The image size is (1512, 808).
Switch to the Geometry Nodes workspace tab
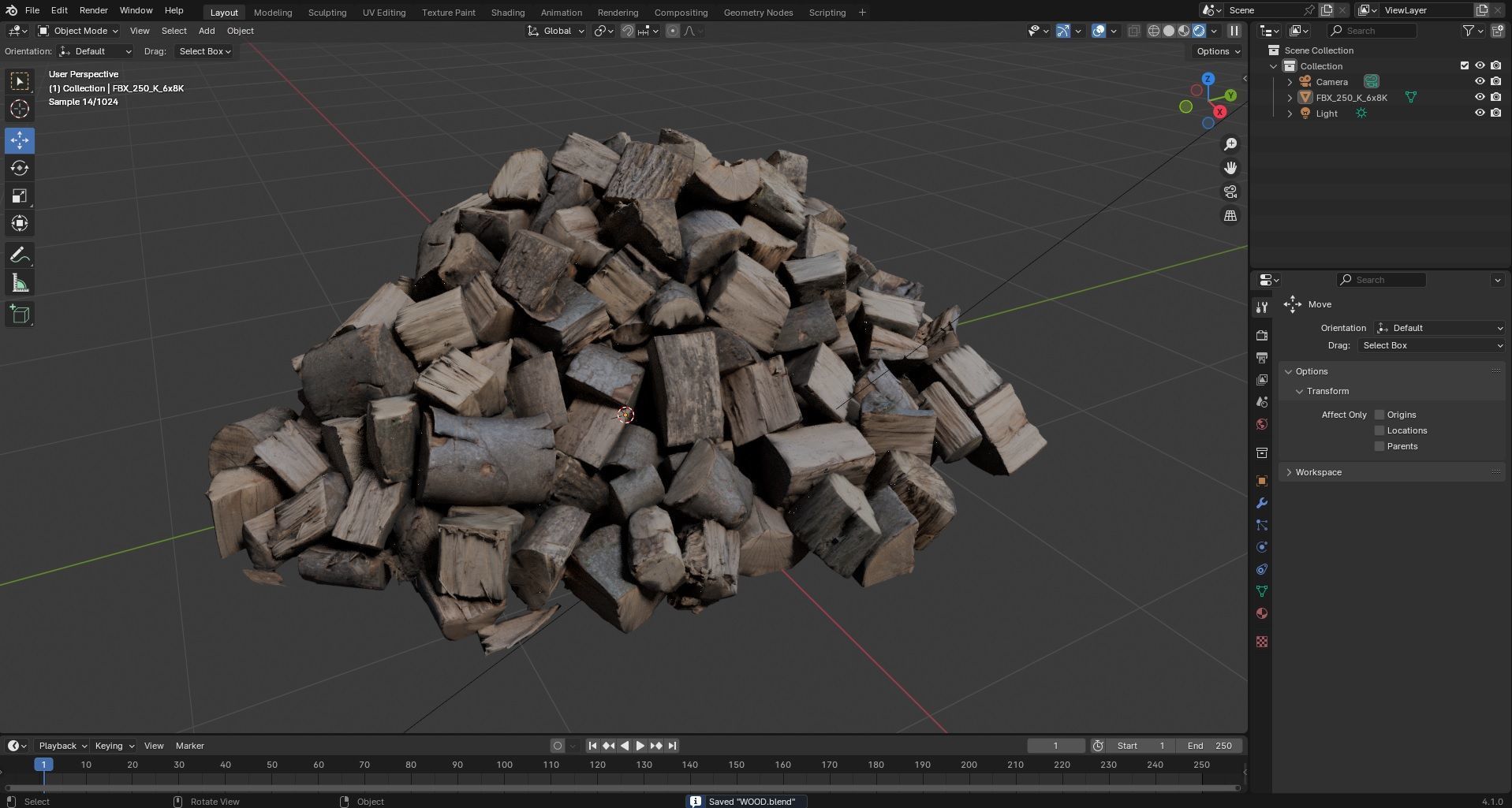(758, 13)
